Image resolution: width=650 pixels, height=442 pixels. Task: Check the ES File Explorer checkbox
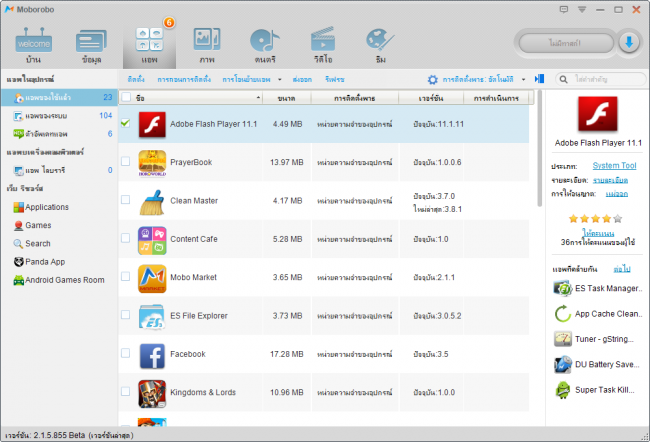126,315
